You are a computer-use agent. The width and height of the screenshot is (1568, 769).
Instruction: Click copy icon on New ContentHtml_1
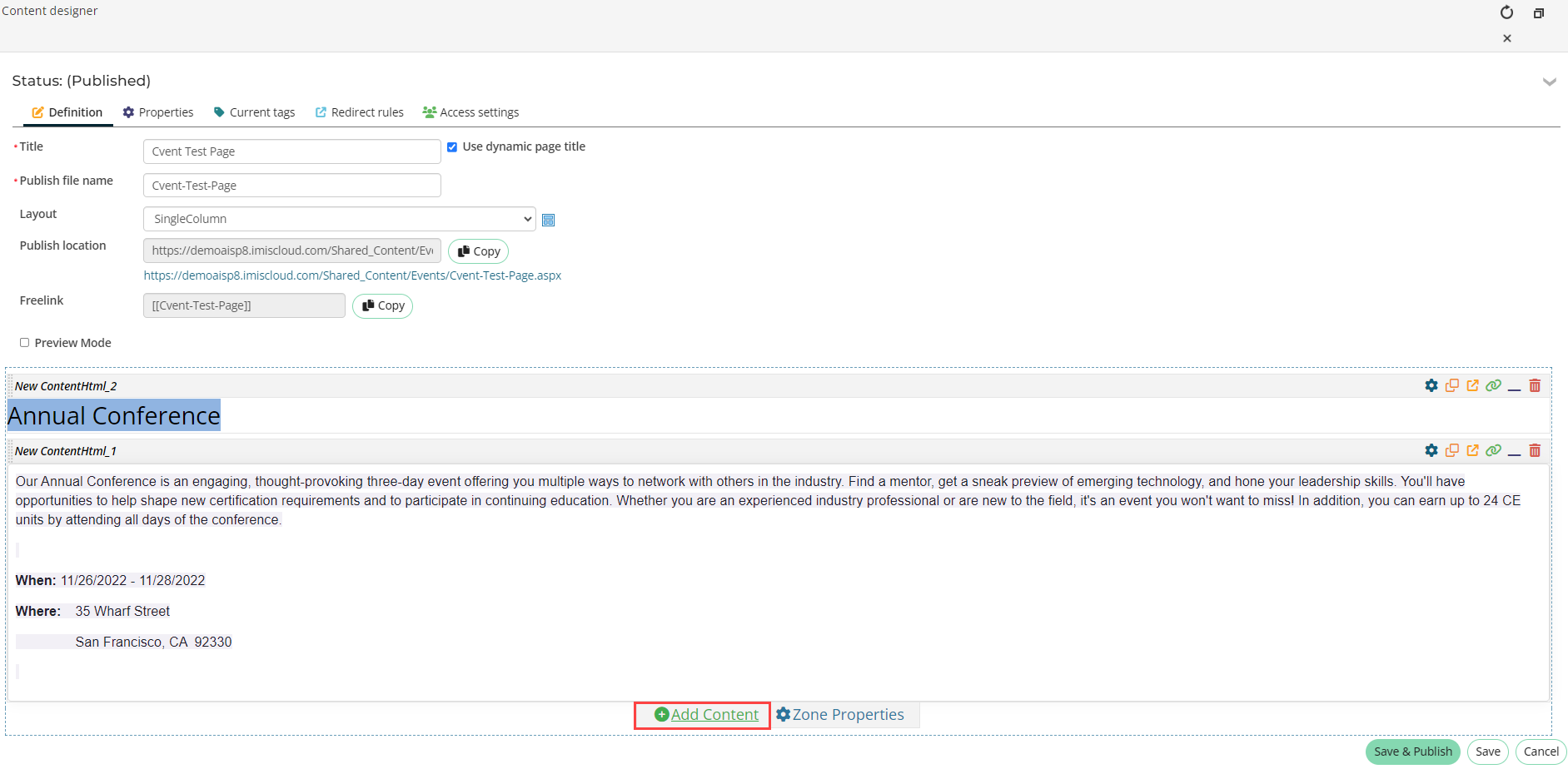[1451, 450]
